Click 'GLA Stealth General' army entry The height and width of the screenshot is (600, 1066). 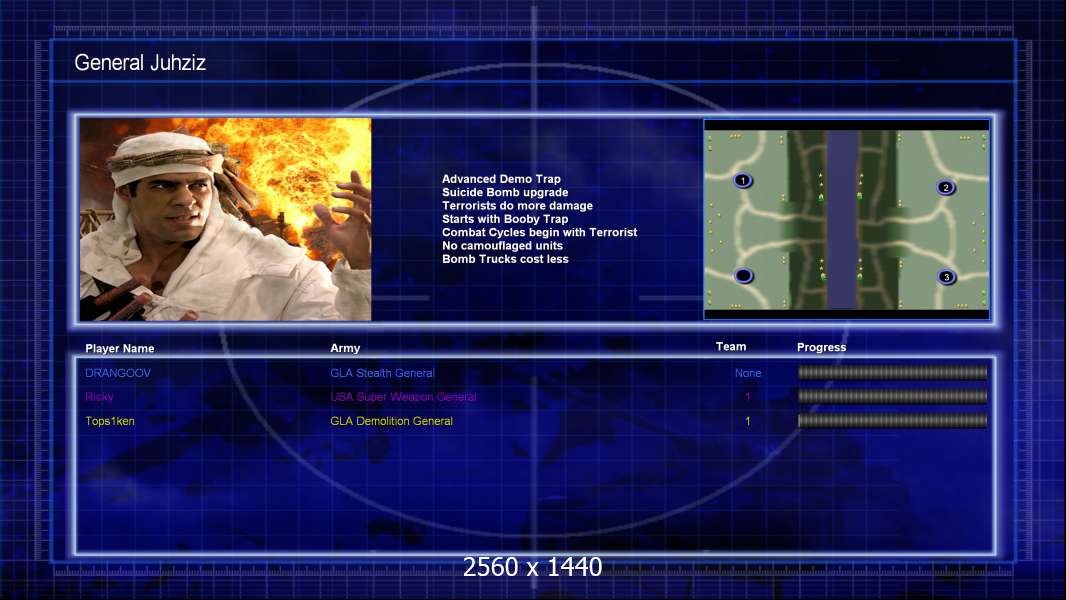(x=382, y=373)
